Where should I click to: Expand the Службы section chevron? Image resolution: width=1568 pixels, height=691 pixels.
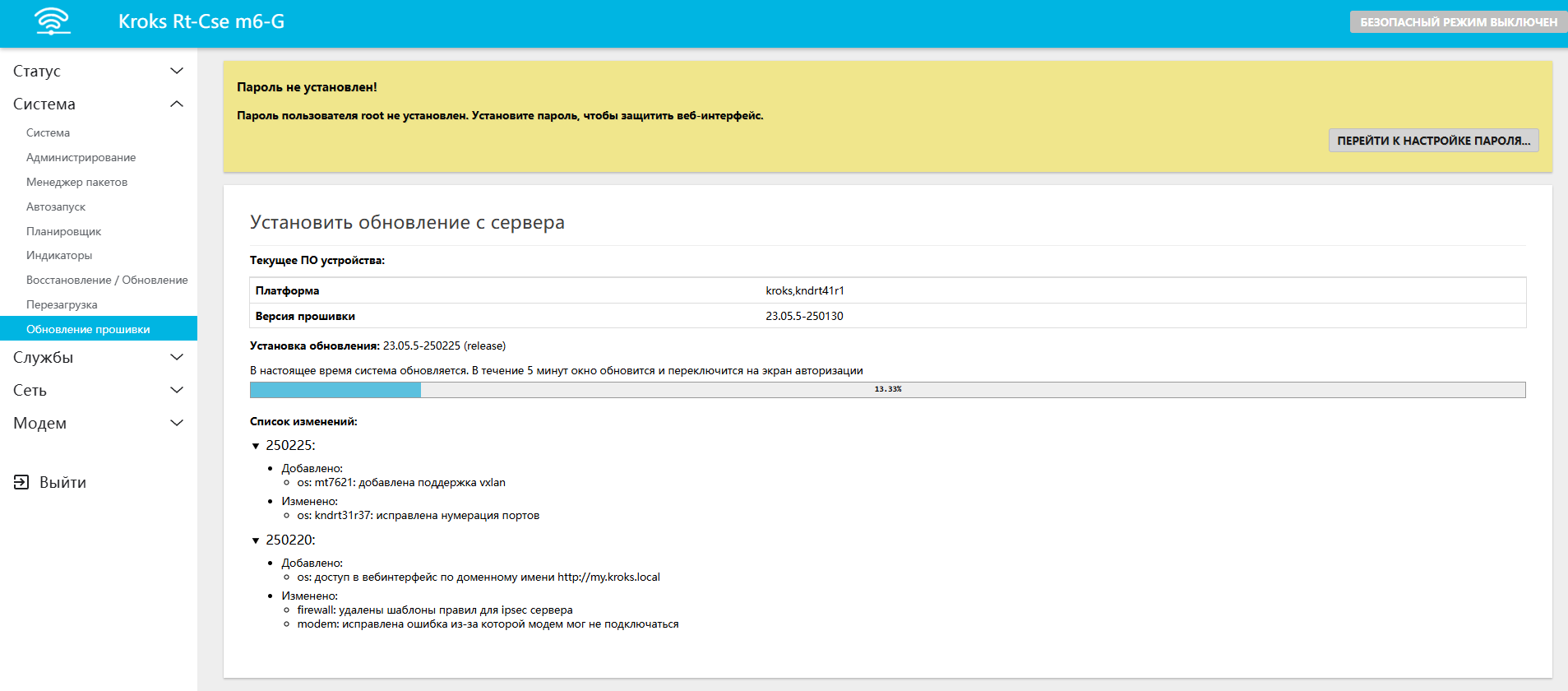pyautogui.click(x=176, y=357)
